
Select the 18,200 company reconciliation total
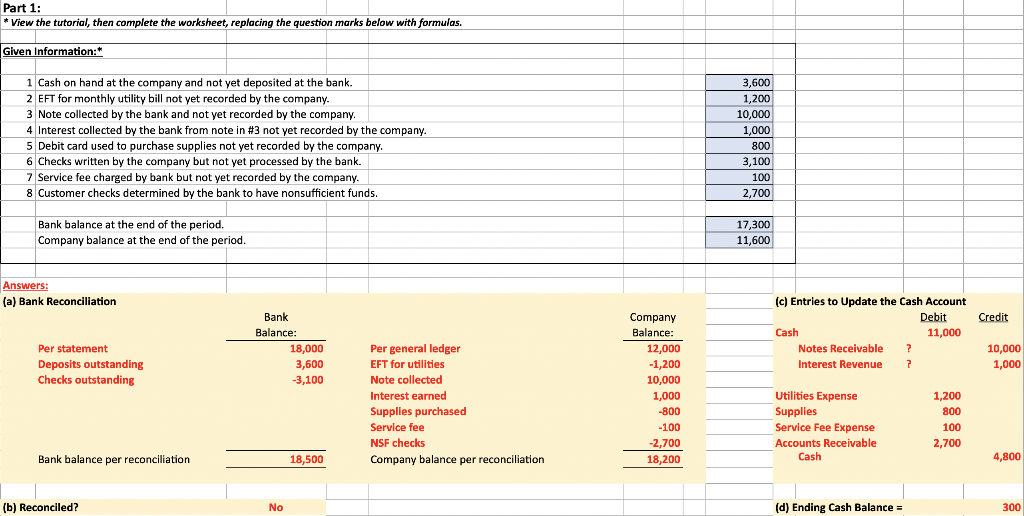[663, 459]
